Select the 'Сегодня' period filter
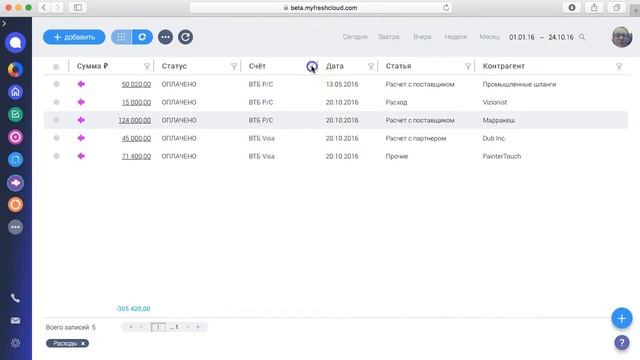640x360 pixels. click(355, 37)
